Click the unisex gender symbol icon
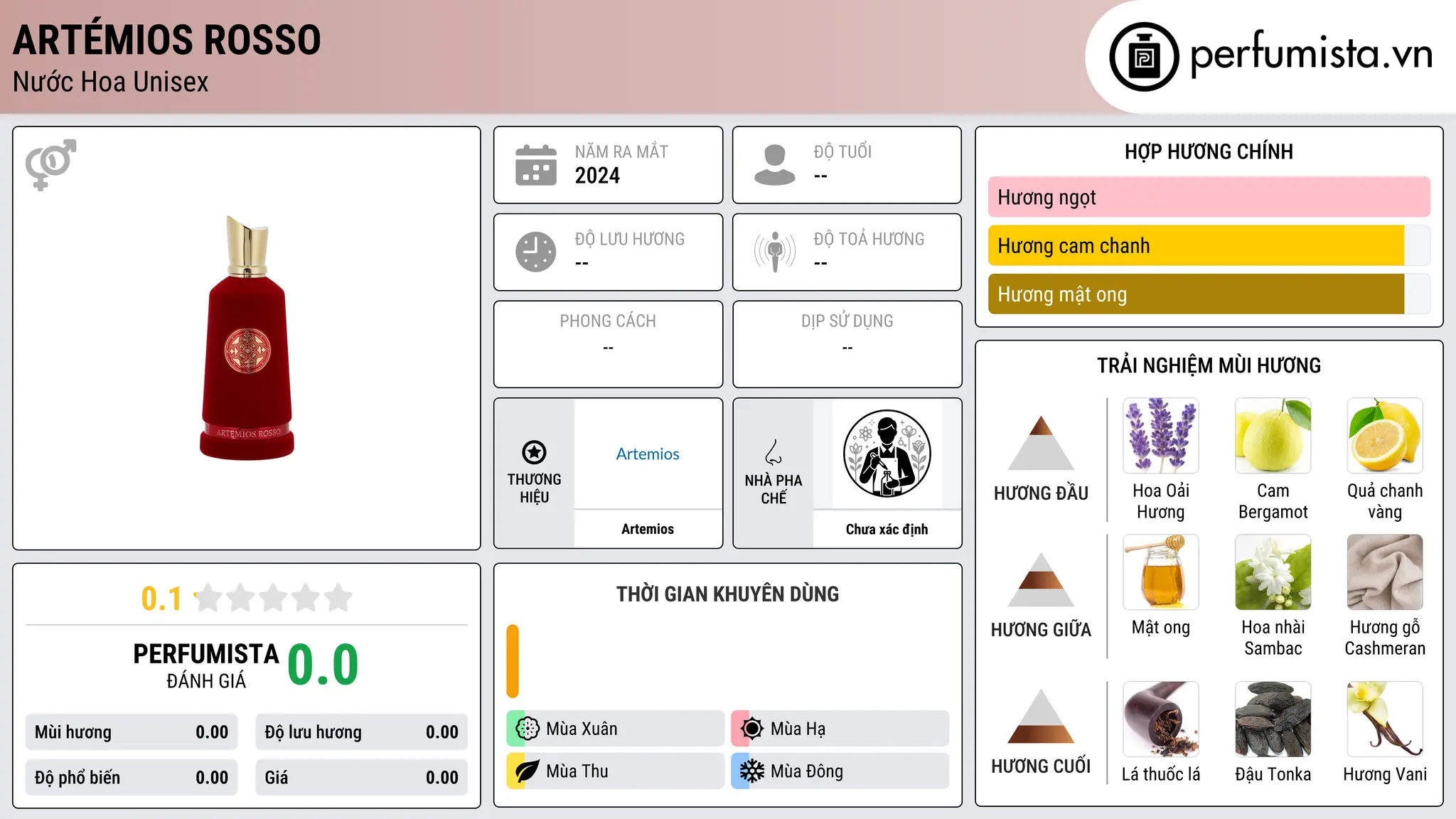 tap(50, 164)
